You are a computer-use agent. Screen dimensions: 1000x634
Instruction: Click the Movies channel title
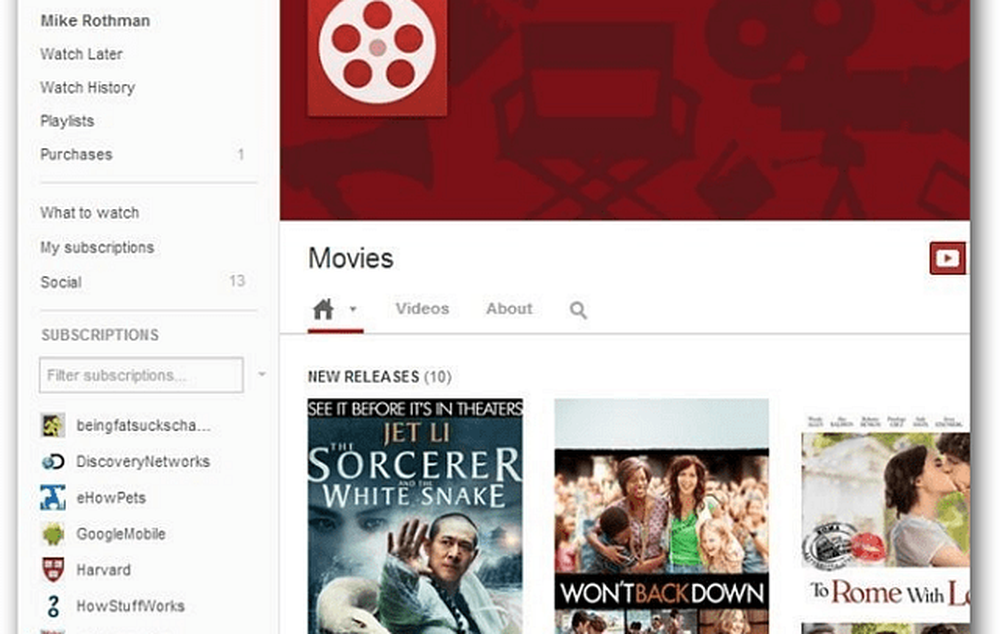[x=351, y=258]
